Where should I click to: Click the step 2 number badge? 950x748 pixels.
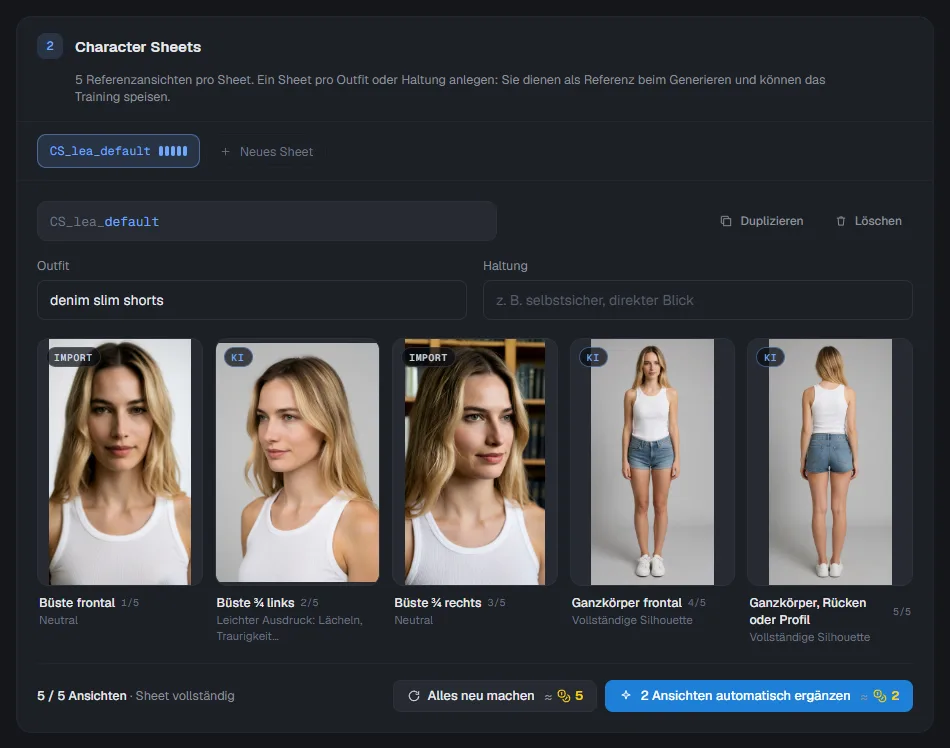(50, 46)
